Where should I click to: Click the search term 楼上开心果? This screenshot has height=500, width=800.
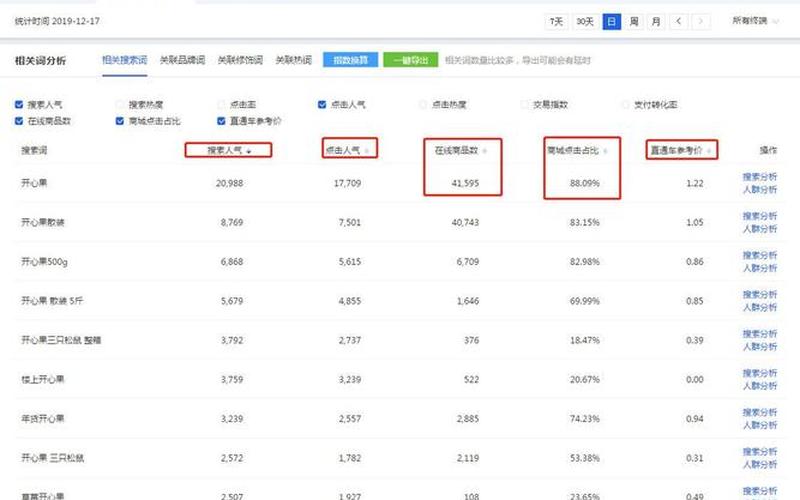(x=43, y=380)
